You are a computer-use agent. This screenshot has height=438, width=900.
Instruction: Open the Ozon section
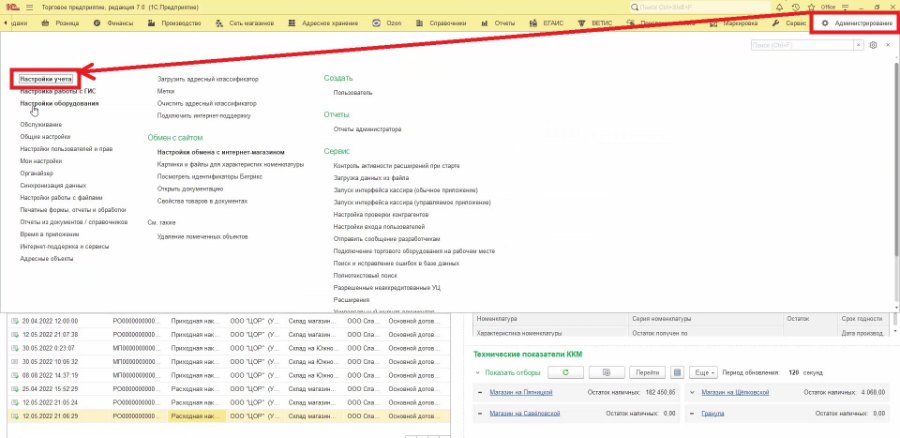(387, 24)
